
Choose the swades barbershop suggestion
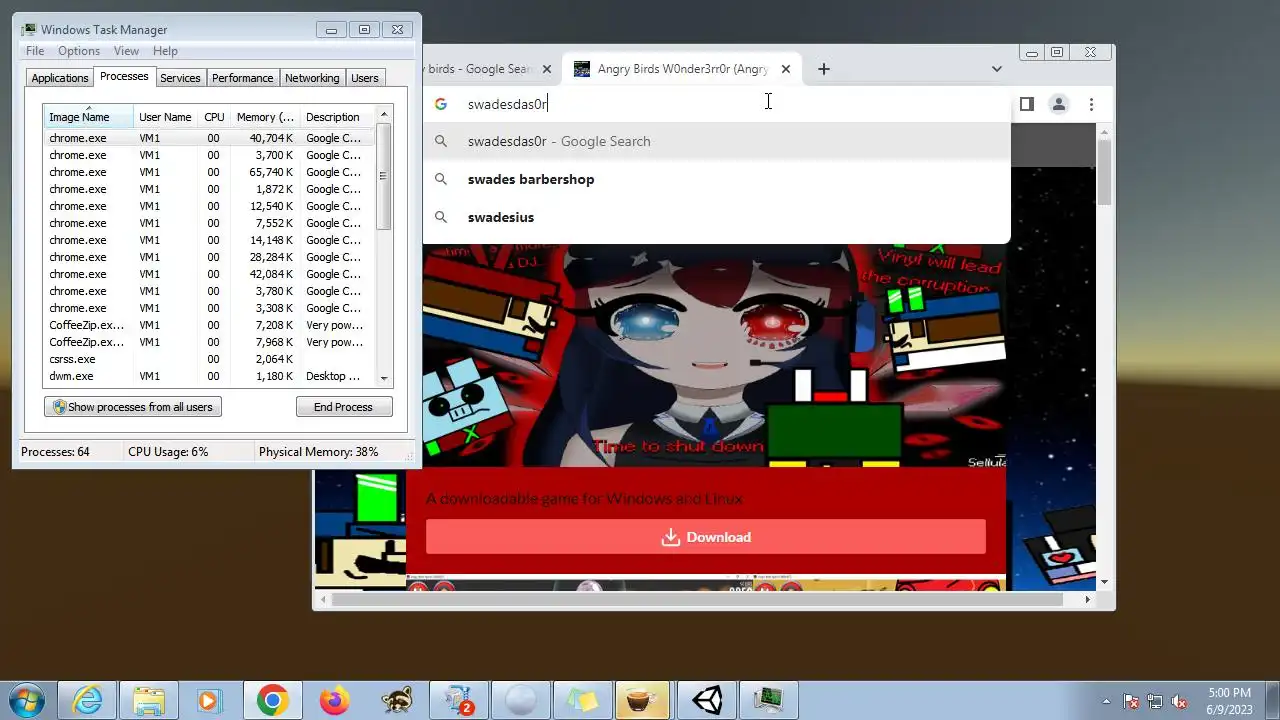[716, 179]
